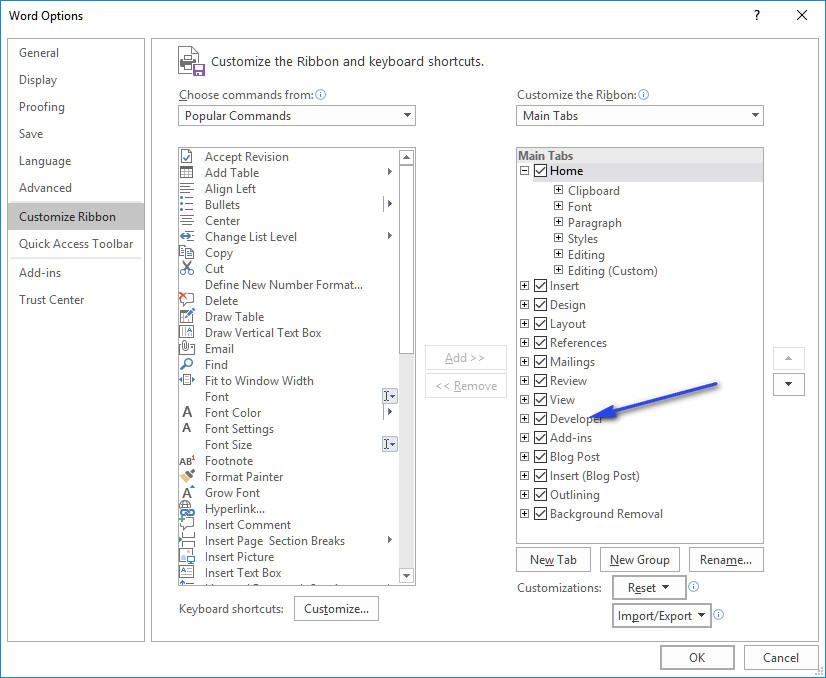This screenshot has width=826, height=678.
Task: Click the Grow Font icon
Action: click(186, 492)
